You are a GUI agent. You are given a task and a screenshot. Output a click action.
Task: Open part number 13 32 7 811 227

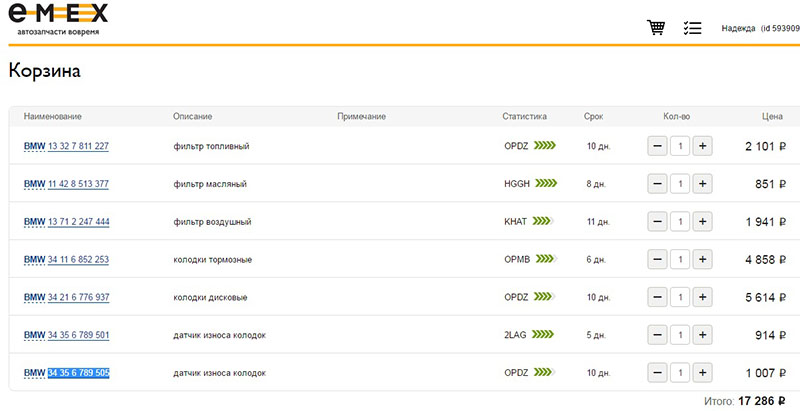(78, 146)
